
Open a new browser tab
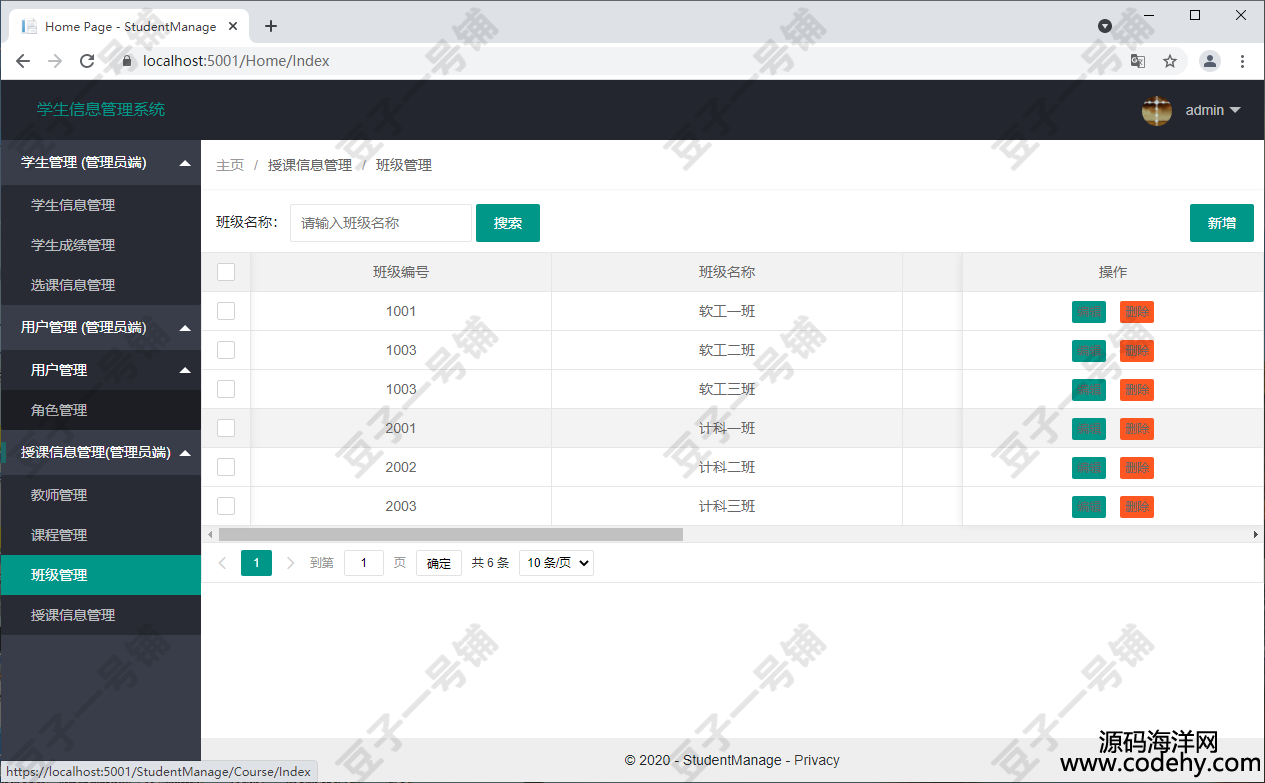click(x=271, y=26)
